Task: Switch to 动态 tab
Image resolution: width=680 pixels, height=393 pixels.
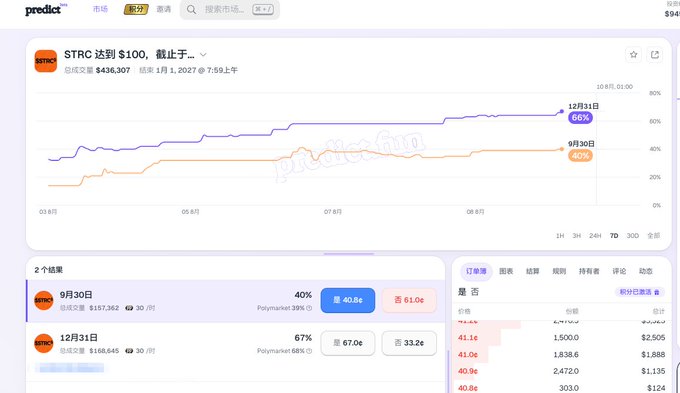Action: tap(645, 271)
